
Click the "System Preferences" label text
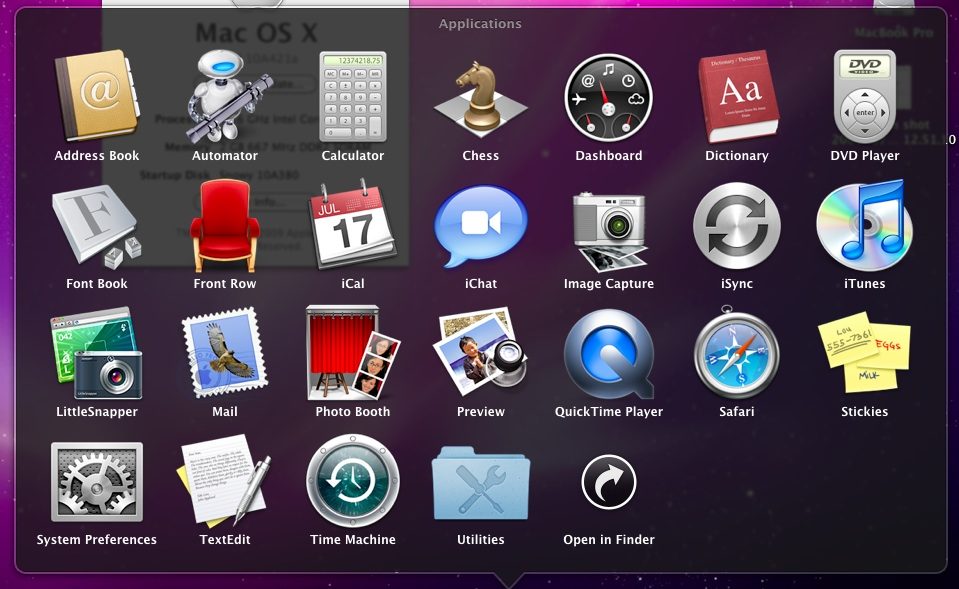(x=97, y=539)
